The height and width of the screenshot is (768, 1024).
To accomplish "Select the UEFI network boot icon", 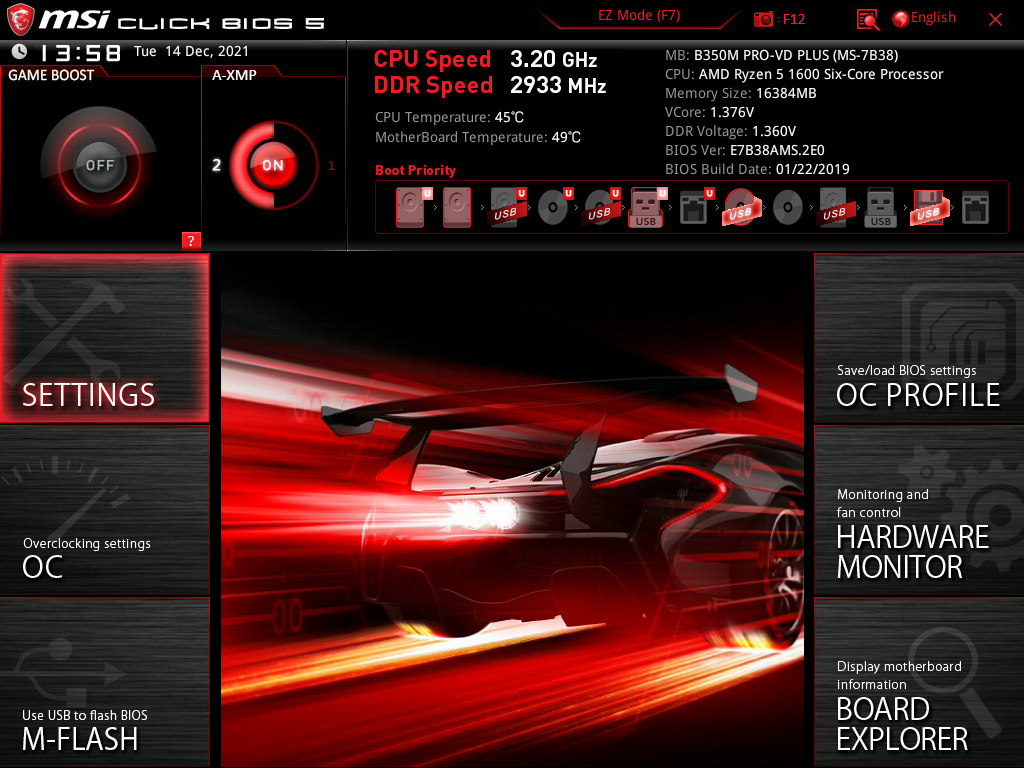I will (x=696, y=207).
